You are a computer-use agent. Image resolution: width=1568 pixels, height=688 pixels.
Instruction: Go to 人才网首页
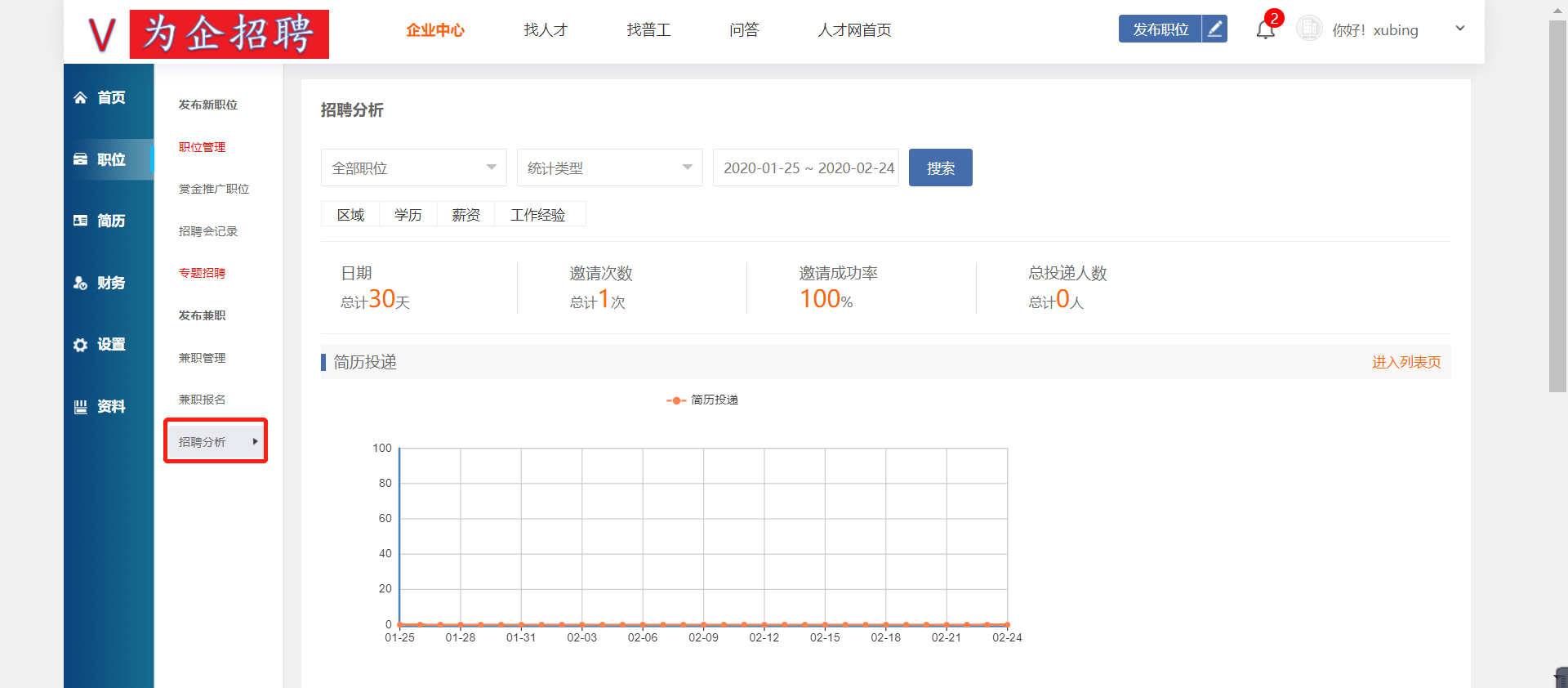click(x=854, y=30)
